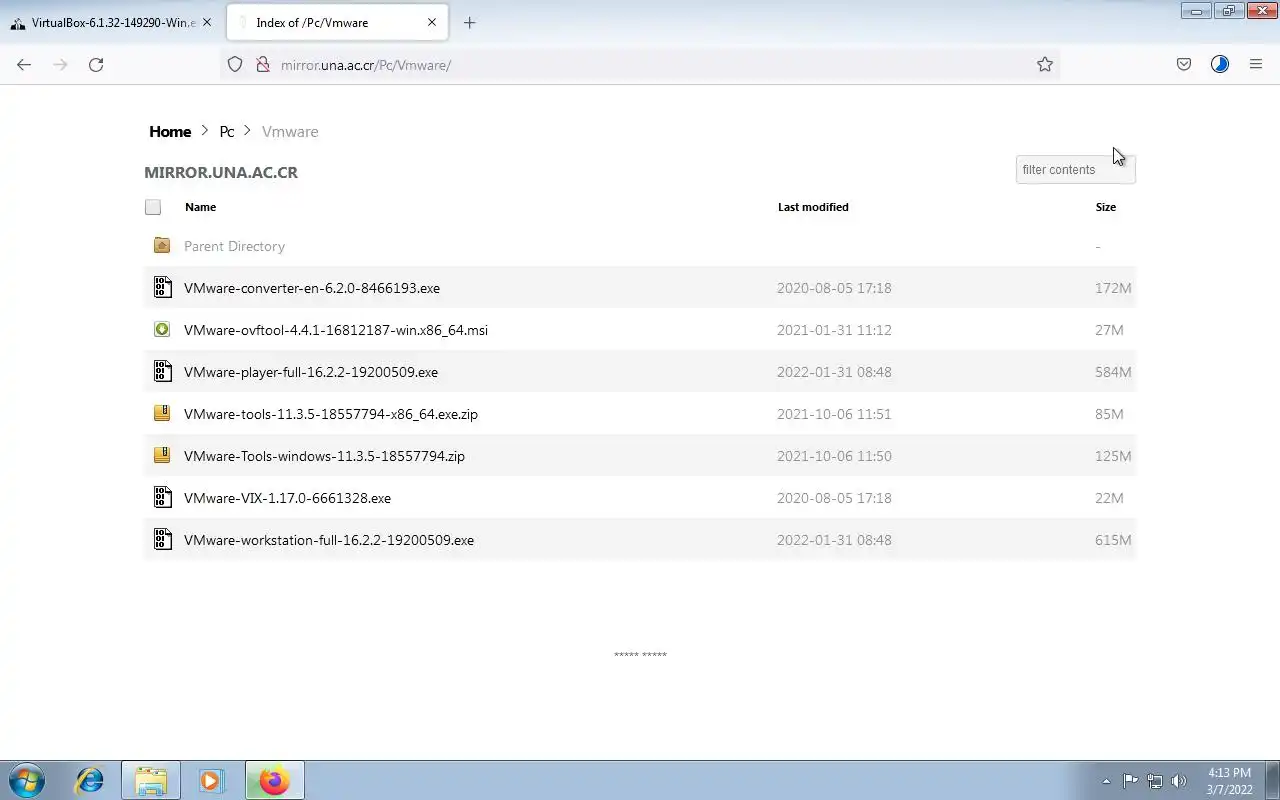Click the taskbar clock showing 4:13 PM
Image resolution: width=1280 pixels, height=800 pixels.
[1229, 781]
